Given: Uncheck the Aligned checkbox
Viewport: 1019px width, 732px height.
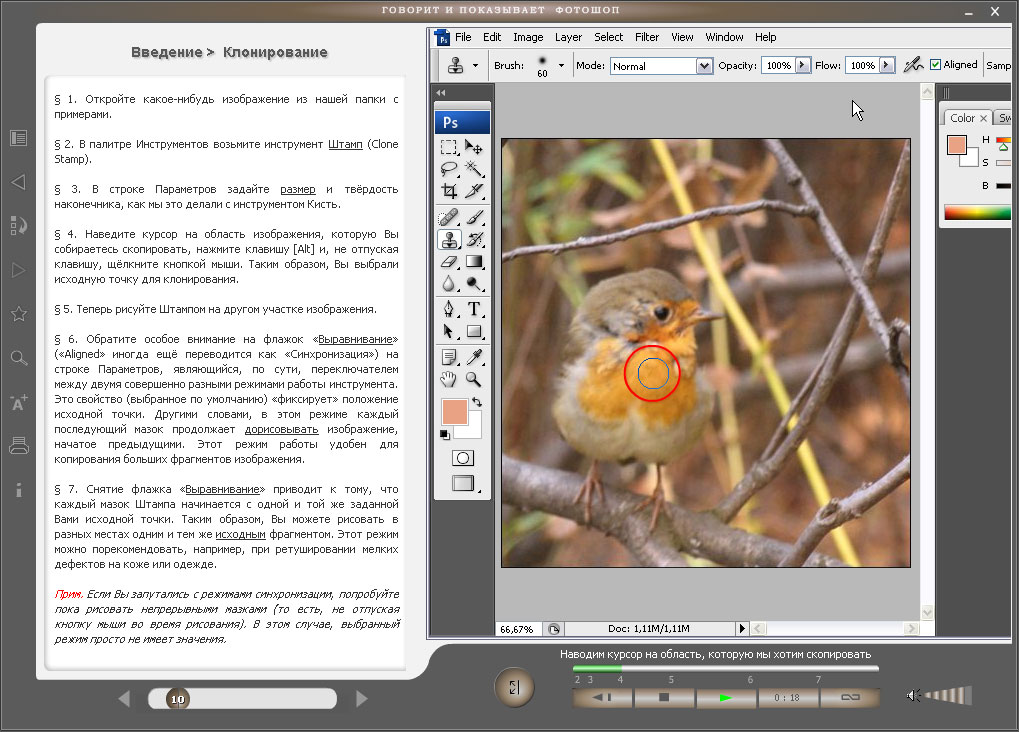Looking at the screenshot, I should click(x=936, y=65).
